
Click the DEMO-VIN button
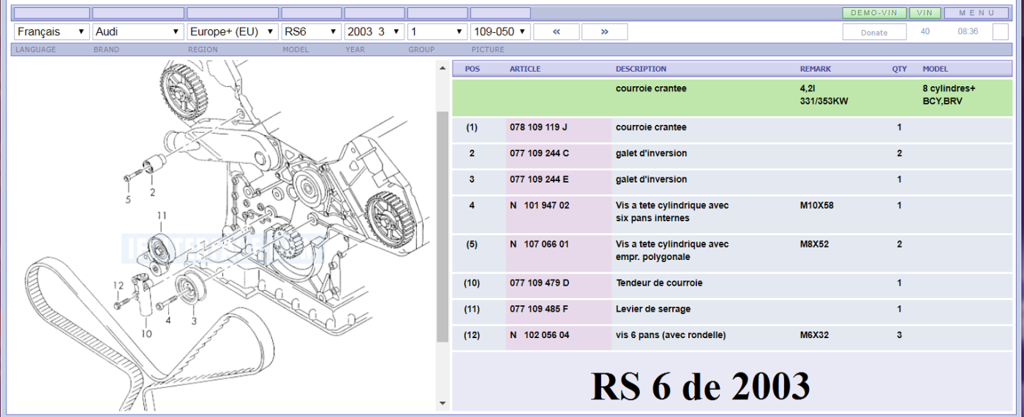click(873, 13)
